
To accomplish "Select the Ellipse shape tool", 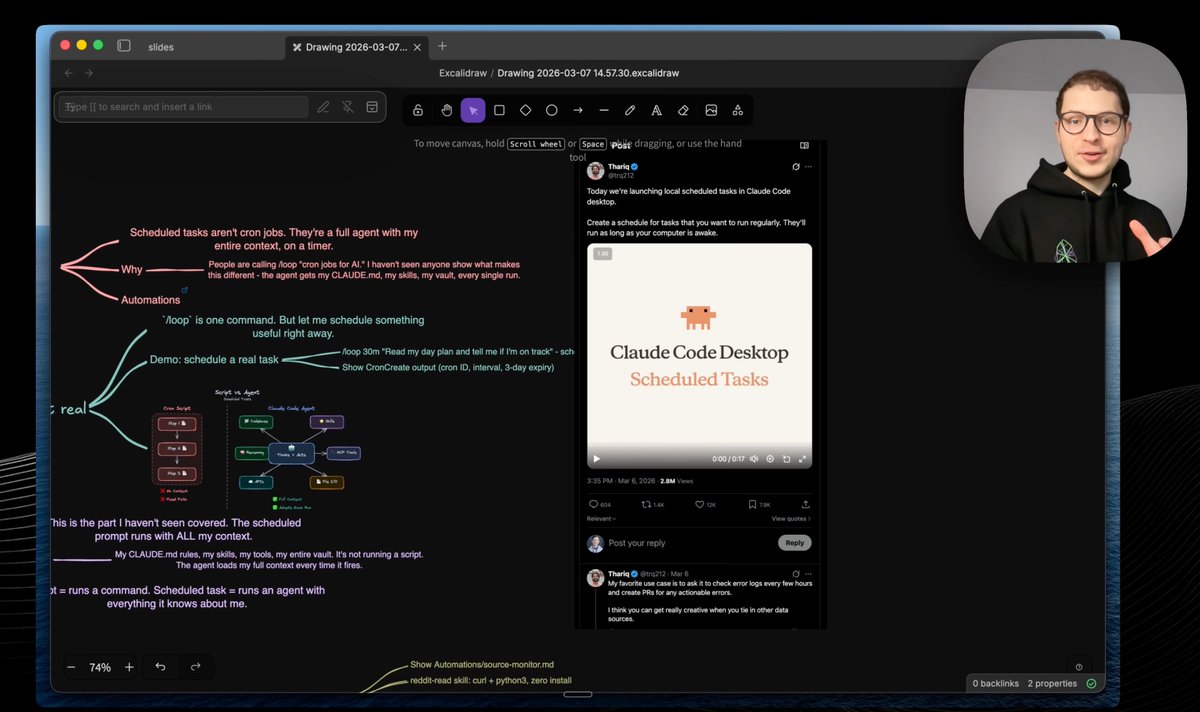I will click(x=551, y=110).
